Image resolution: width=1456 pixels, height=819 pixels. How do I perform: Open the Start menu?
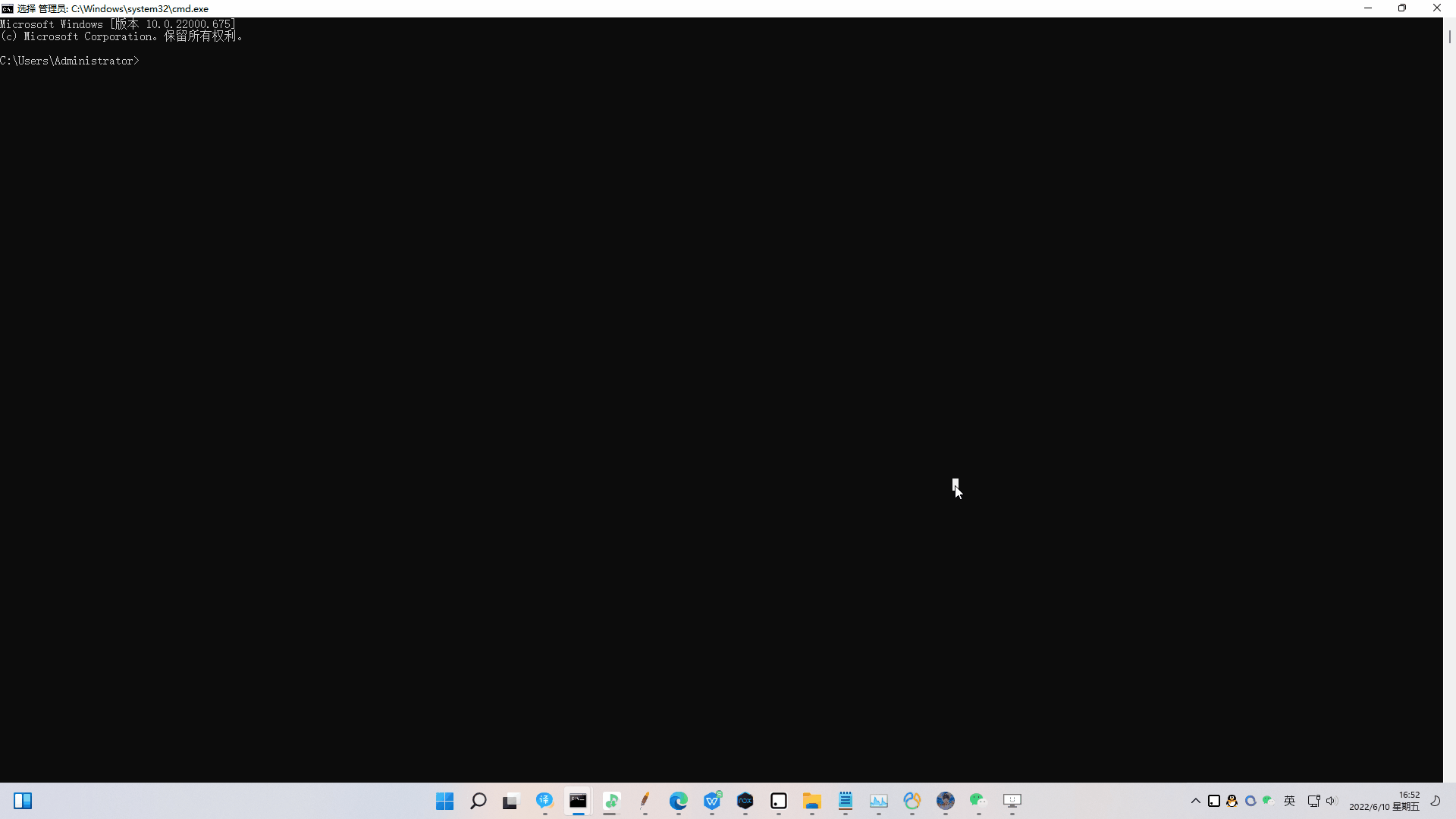pyautogui.click(x=444, y=801)
